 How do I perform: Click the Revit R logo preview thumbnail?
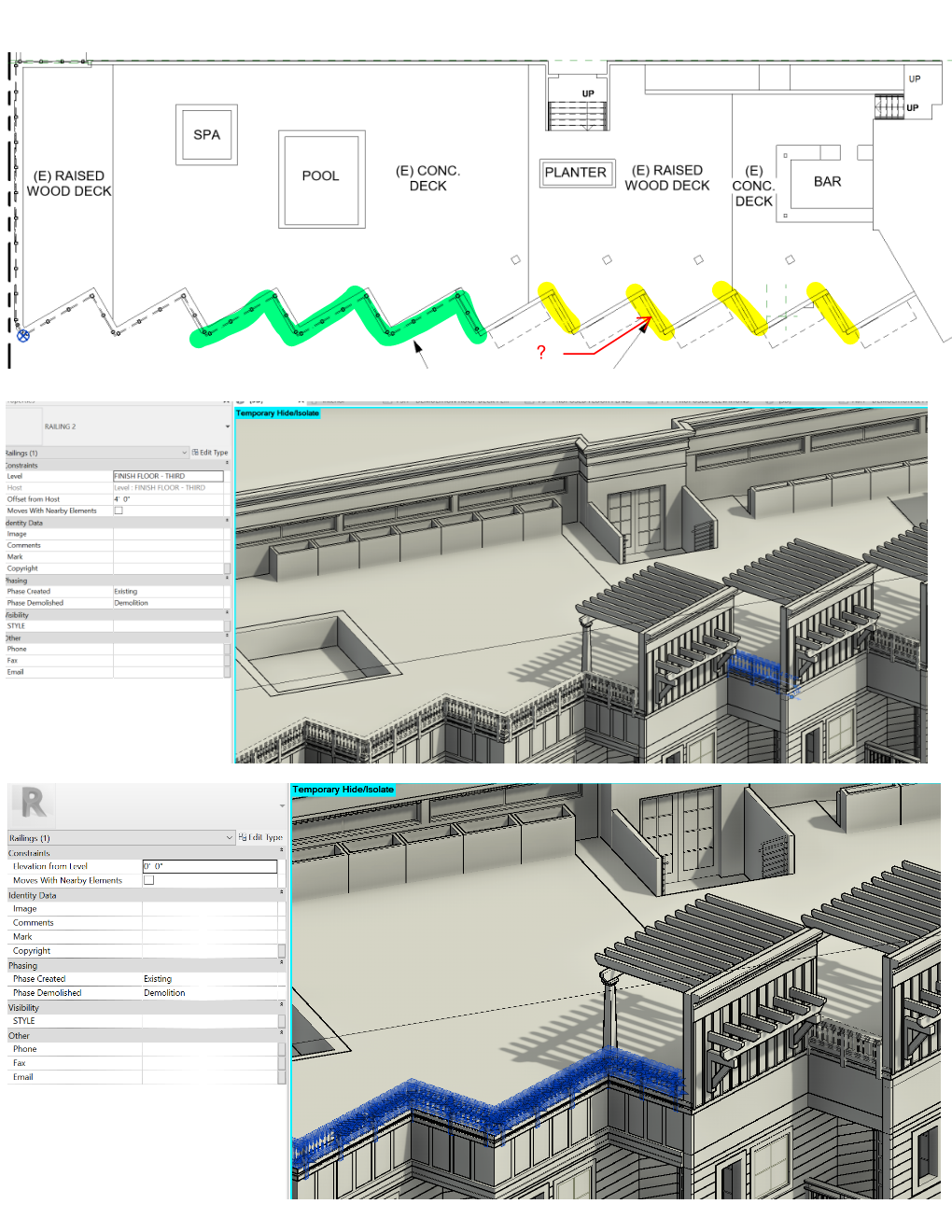point(31,803)
